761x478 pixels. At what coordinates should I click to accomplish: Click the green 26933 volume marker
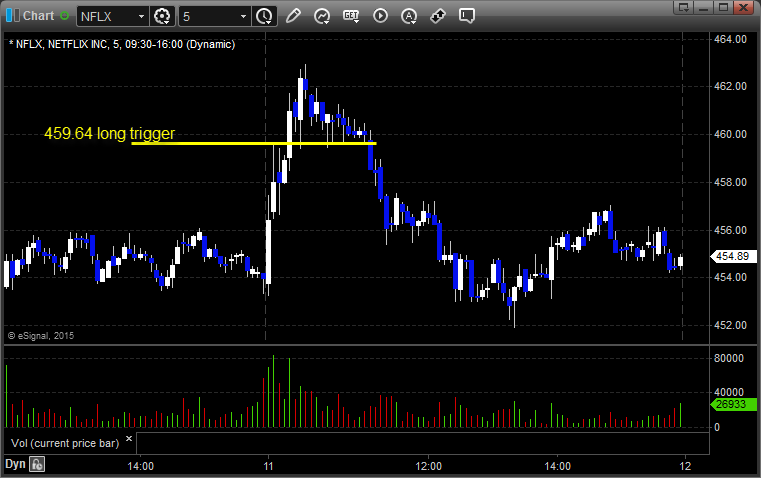733,404
